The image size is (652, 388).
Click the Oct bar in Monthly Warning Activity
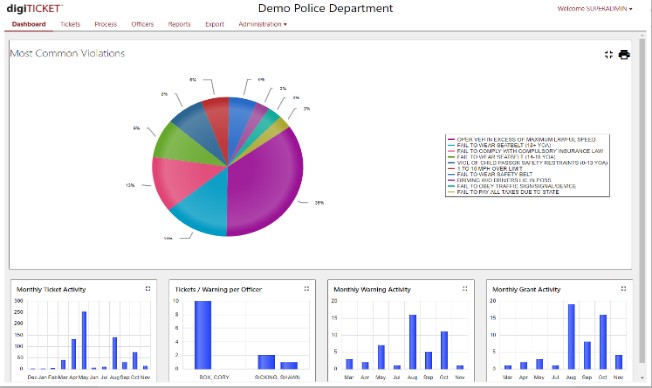pyautogui.click(x=444, y=350)
